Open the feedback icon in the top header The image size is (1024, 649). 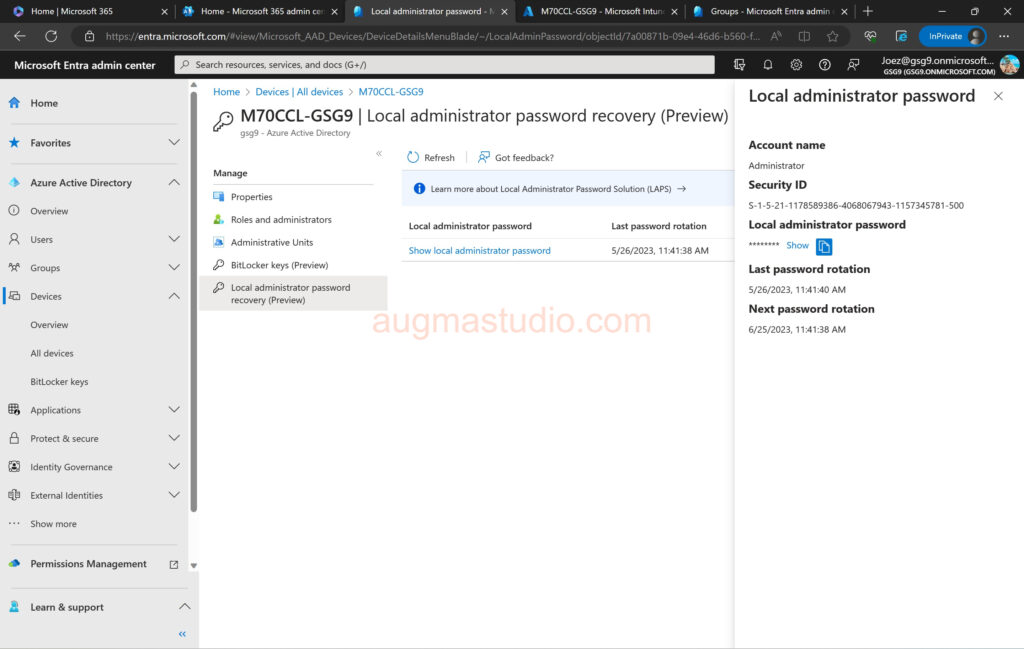pos(853,65)
